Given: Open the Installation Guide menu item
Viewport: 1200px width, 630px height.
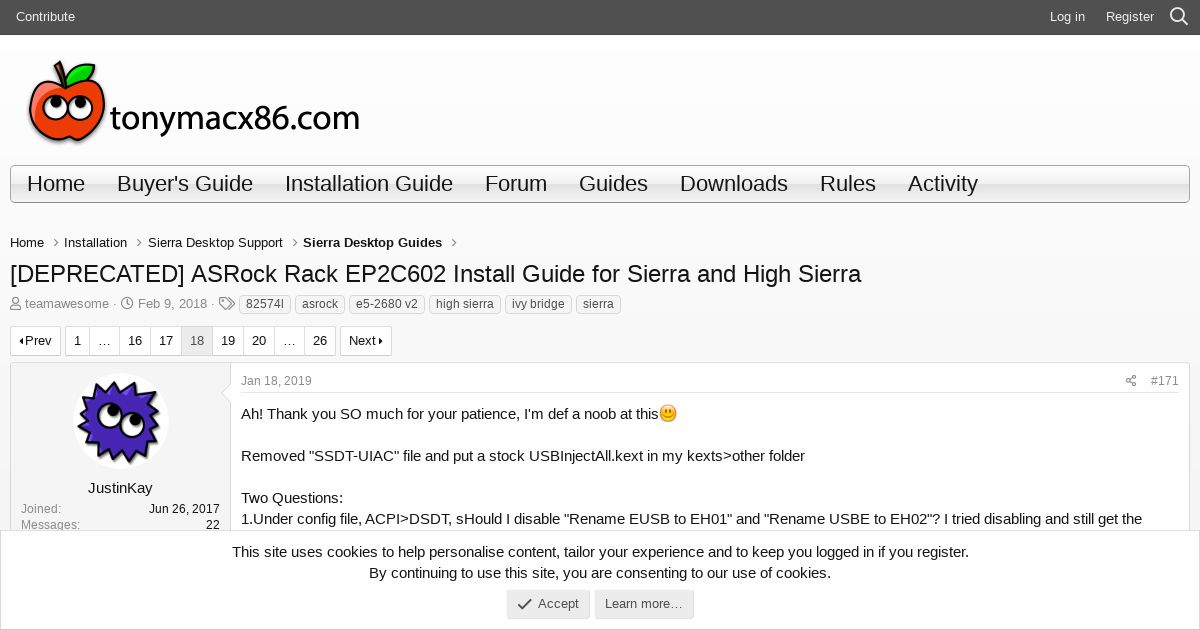Looking at the screenshot, I should point(369,184).
